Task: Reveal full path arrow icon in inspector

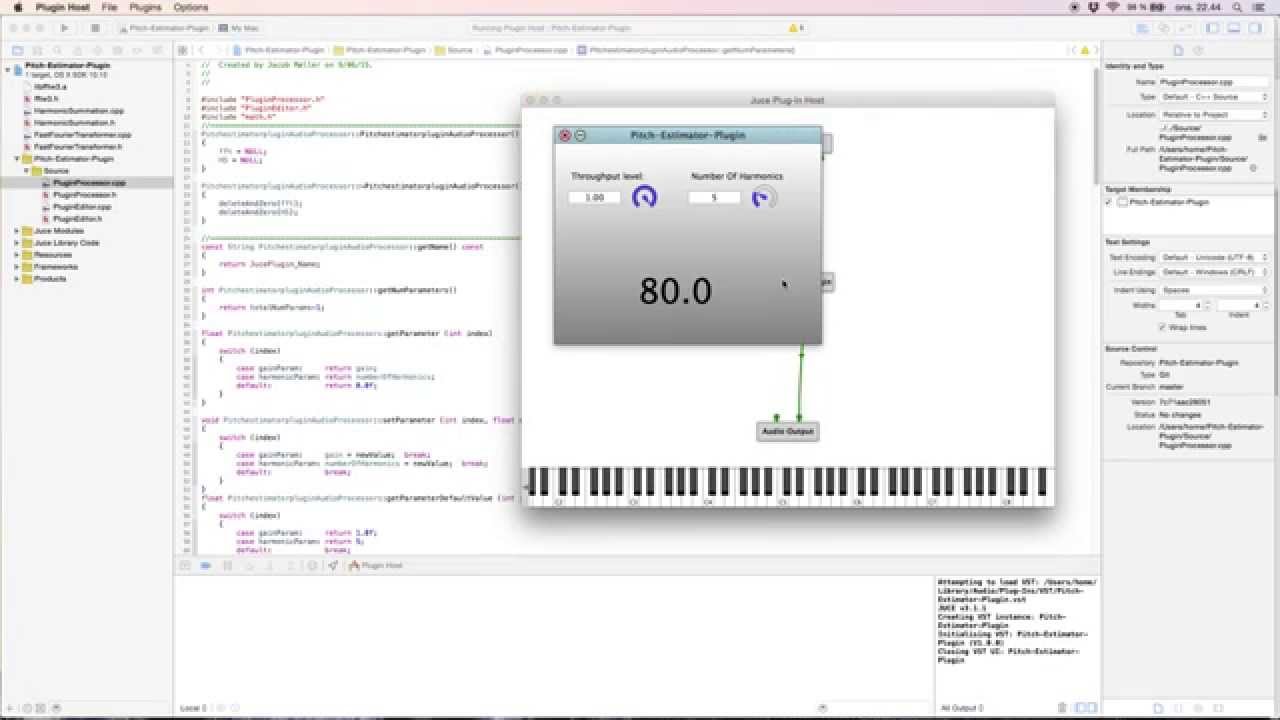Action: coord(1253,168)
